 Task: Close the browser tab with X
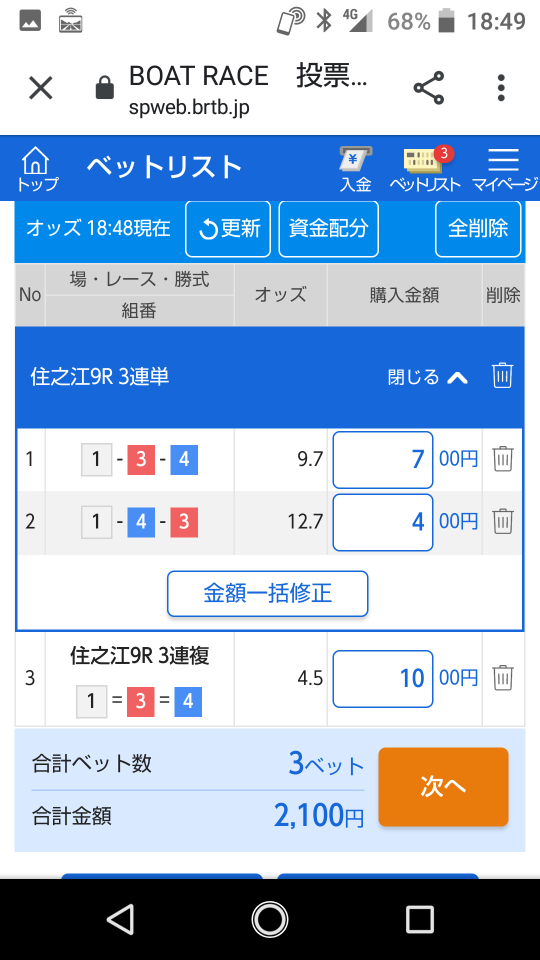coord(41,88)
